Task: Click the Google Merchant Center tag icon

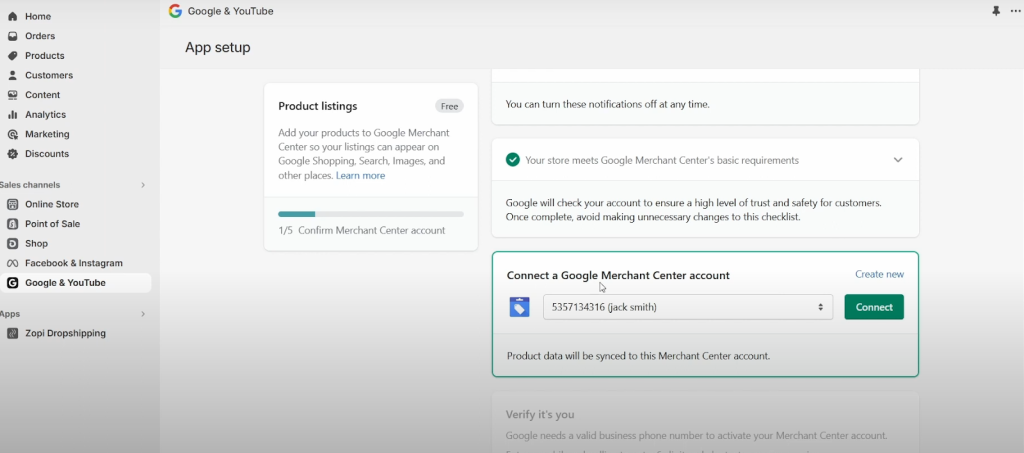Action: (519, 307)
